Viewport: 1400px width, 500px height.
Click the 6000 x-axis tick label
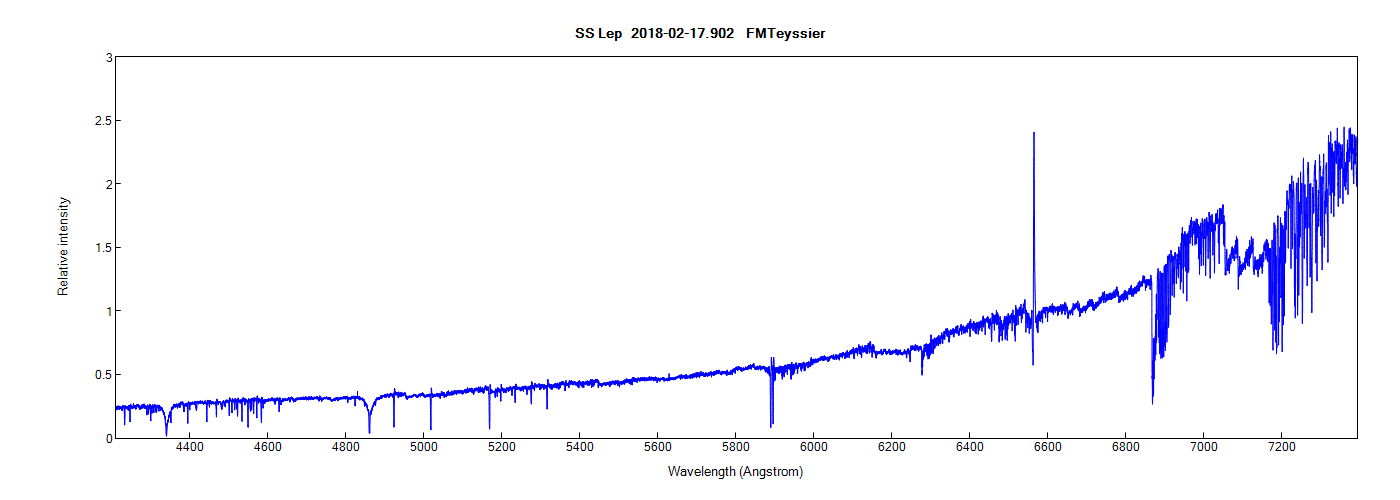(814, 447)
